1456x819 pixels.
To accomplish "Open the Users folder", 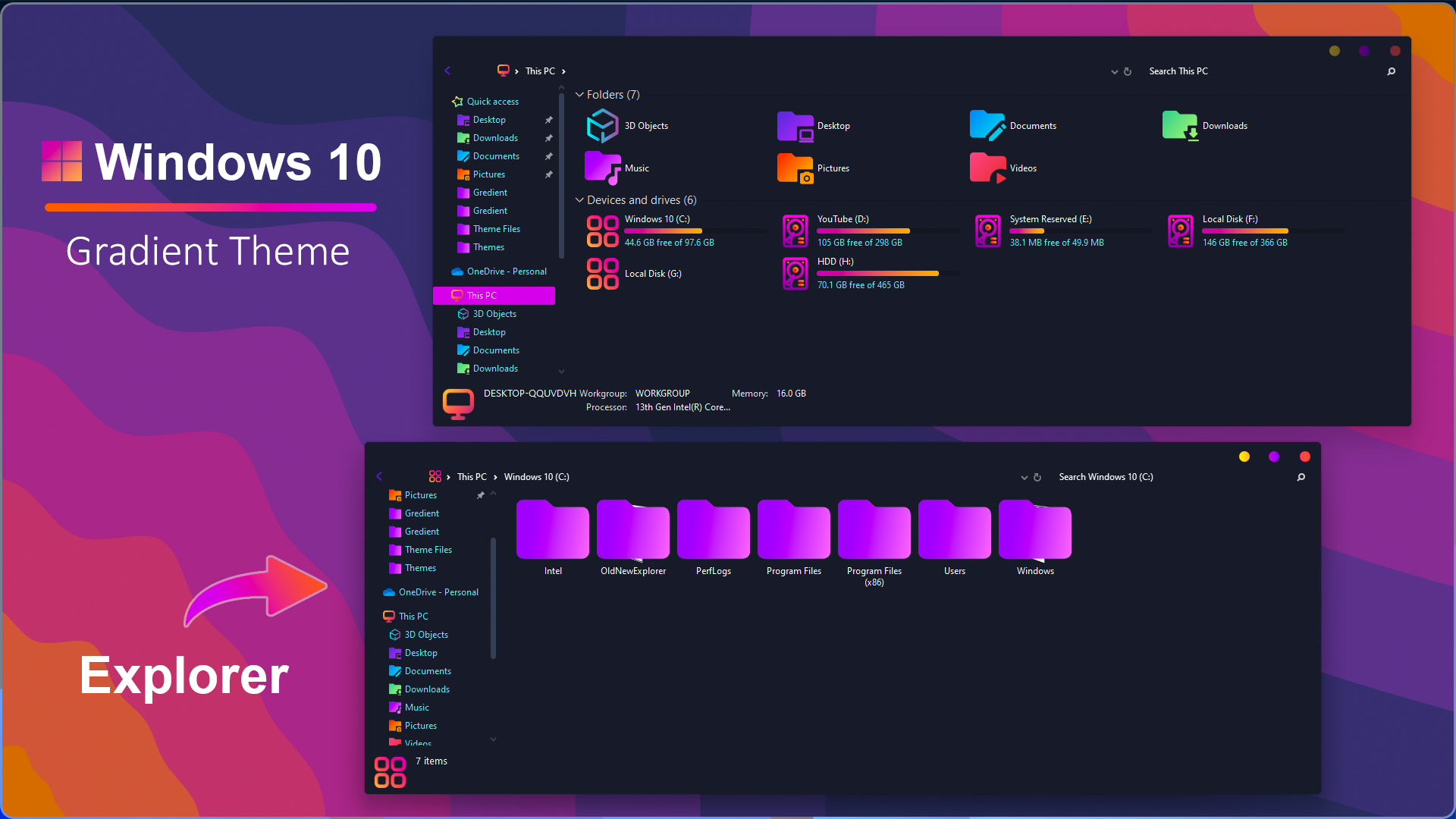I will pos(955,529).
